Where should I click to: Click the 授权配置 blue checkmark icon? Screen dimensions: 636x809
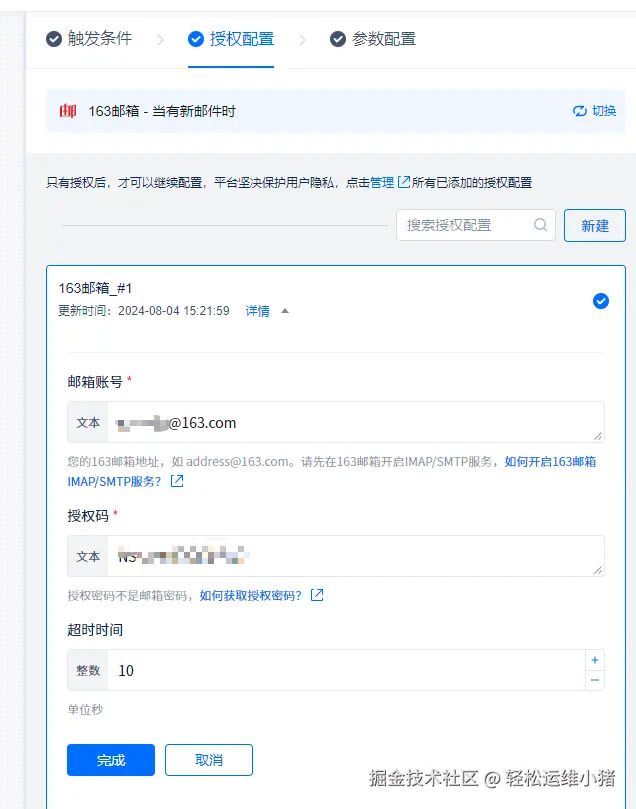[196, 39]
